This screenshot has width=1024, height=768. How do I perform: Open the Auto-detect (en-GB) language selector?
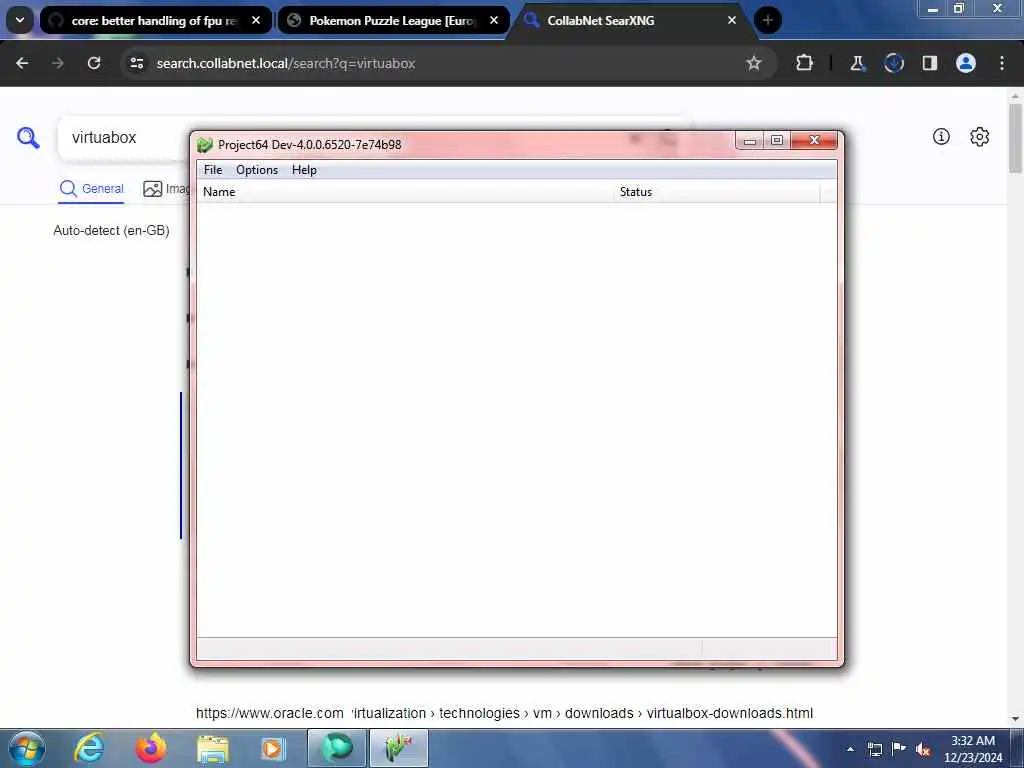click(112, 231)
